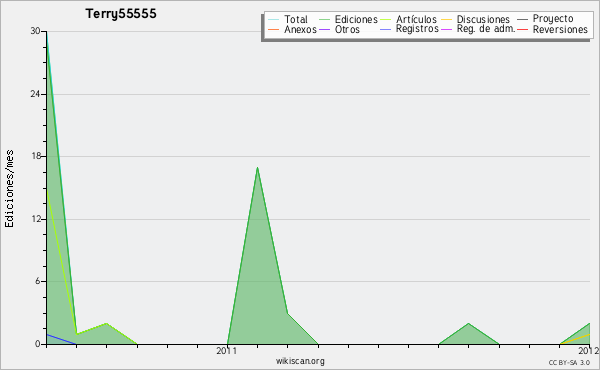
Task: Click the 30 y-axis tick label
Action: (x=36, y=31)
